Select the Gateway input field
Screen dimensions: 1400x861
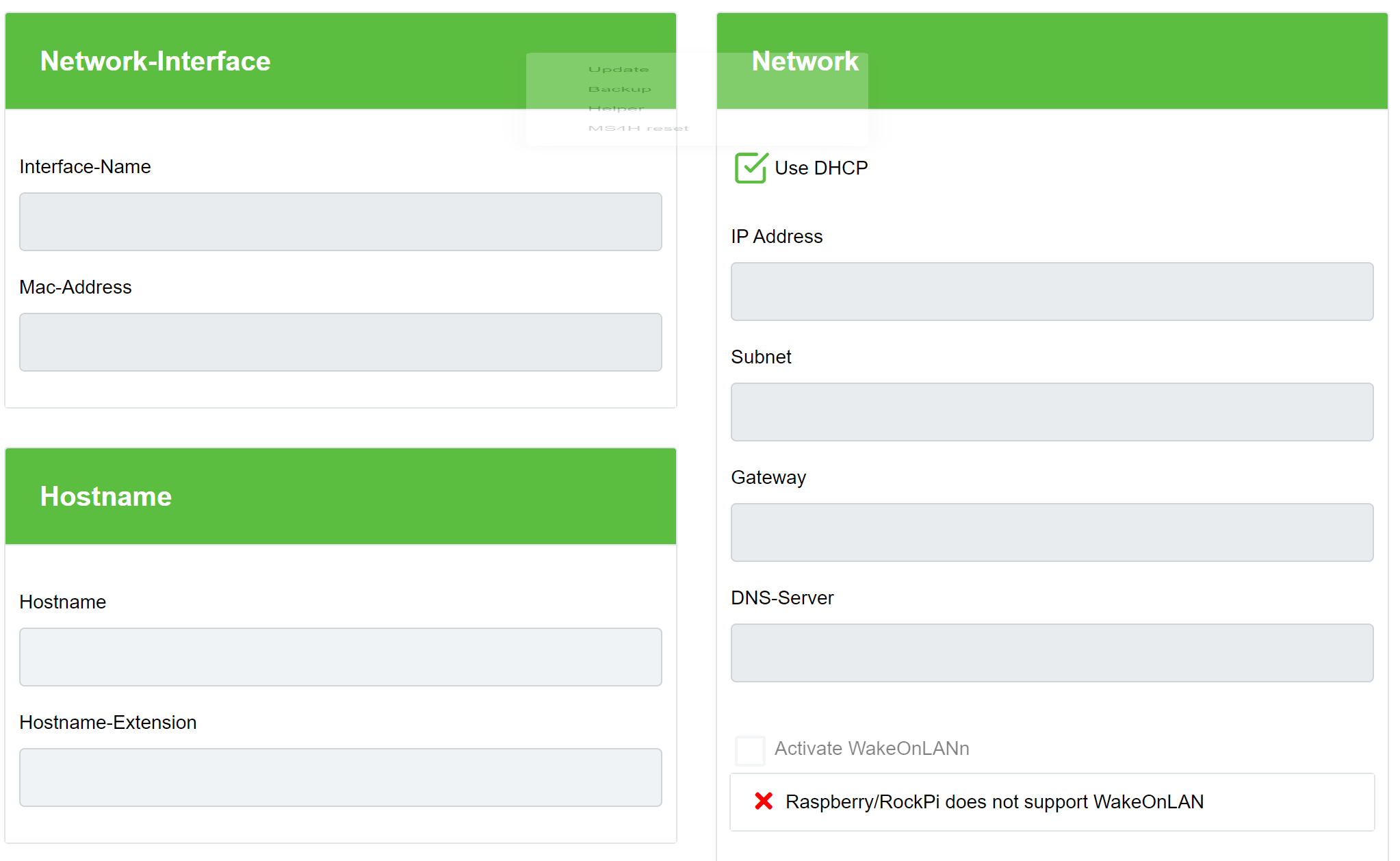pos(1052,532)
